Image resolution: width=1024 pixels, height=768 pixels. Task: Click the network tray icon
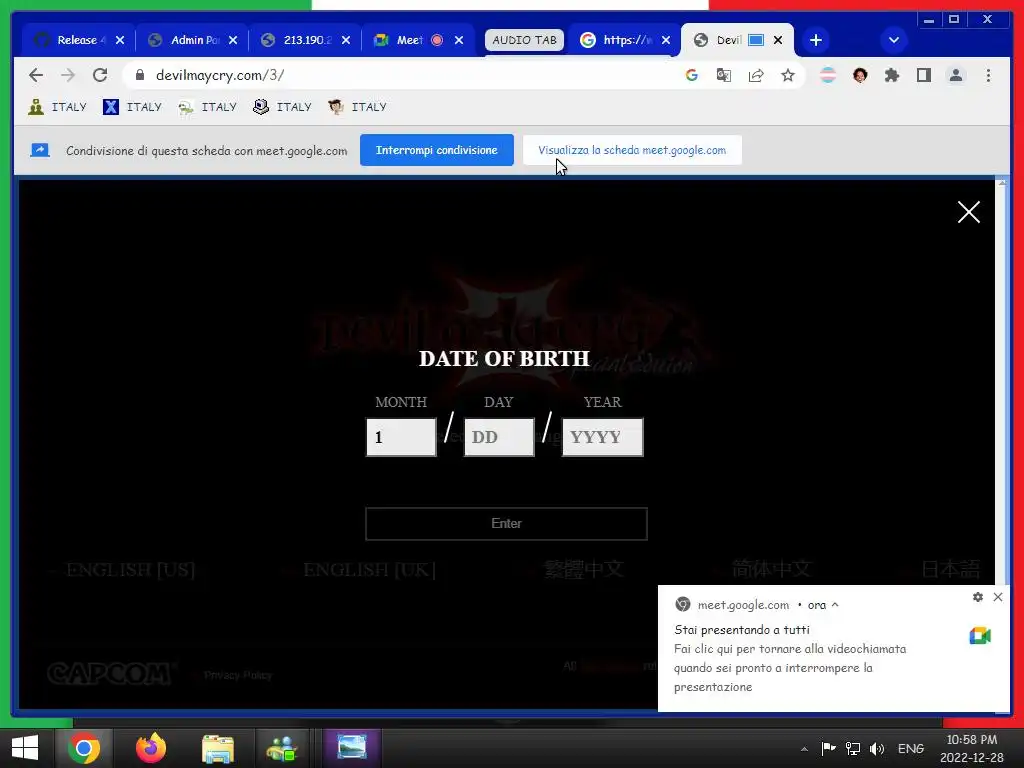tap(852, 748)
